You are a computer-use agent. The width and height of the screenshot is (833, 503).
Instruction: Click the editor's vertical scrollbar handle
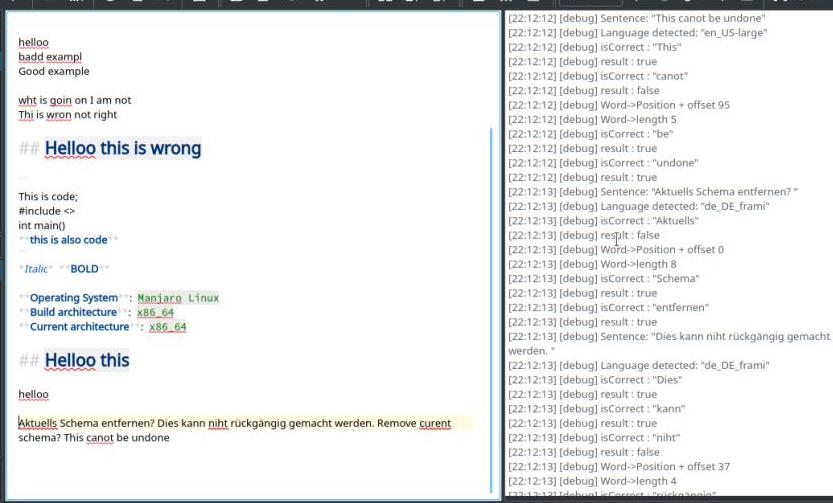(491, 310)
